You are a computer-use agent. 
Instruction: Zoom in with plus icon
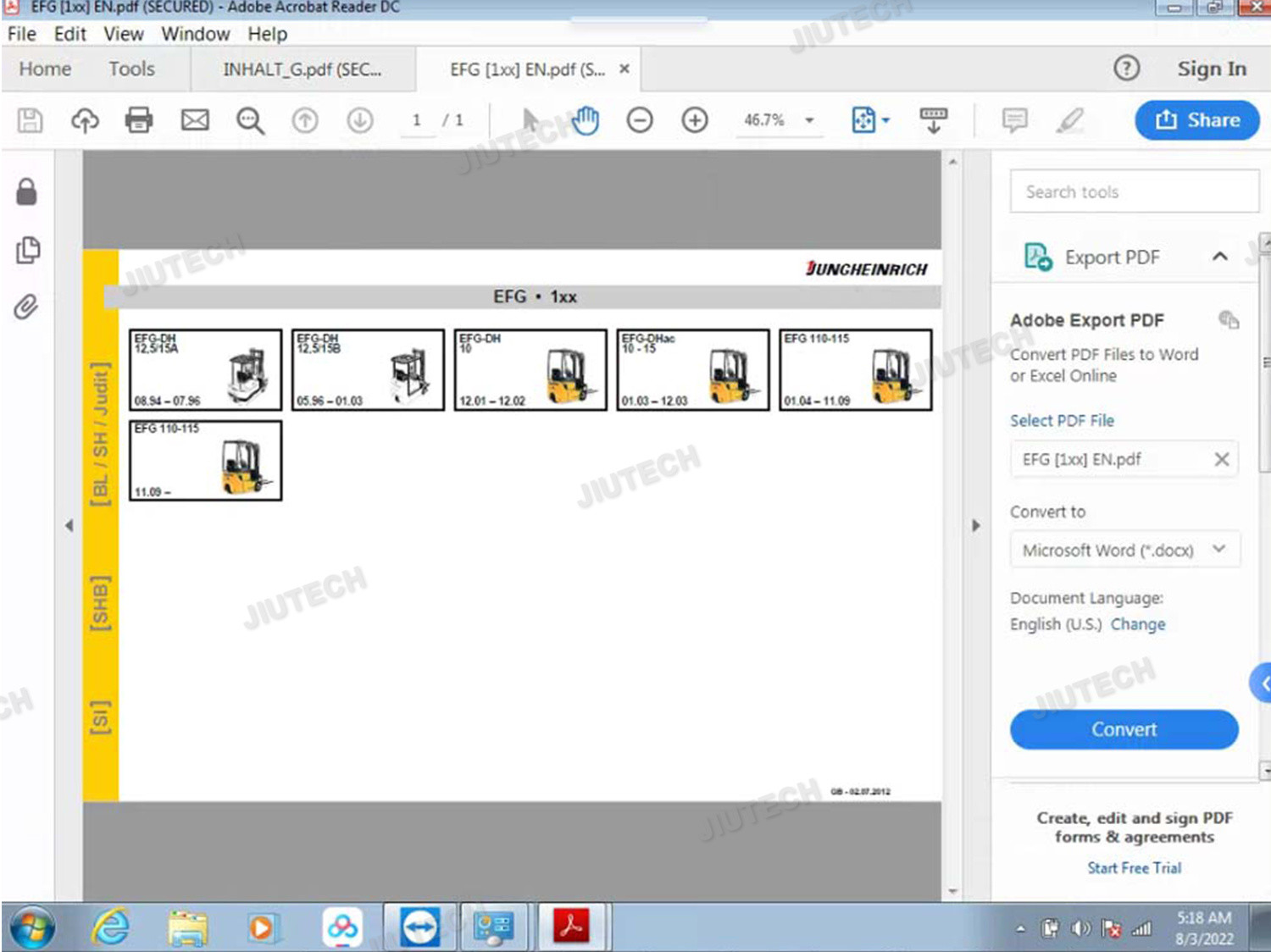point(695,120)
